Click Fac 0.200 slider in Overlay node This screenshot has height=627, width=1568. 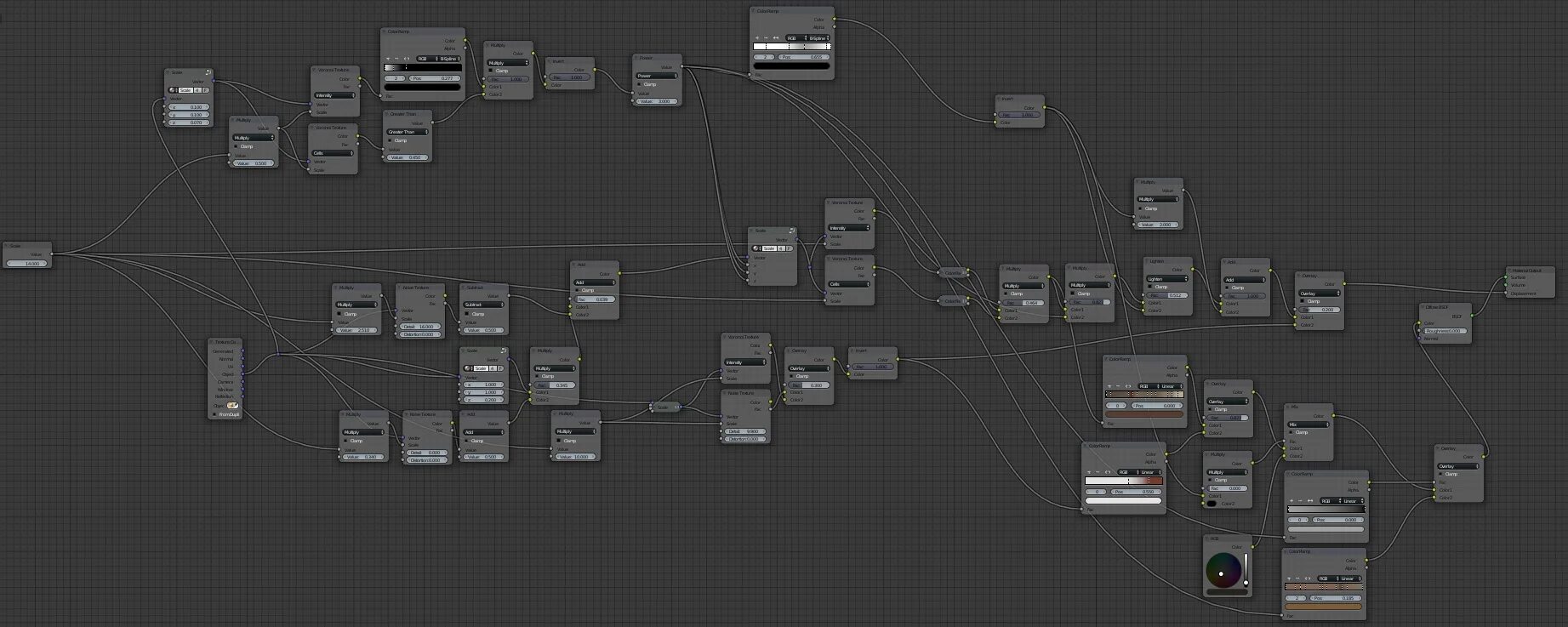point(1320,310)
